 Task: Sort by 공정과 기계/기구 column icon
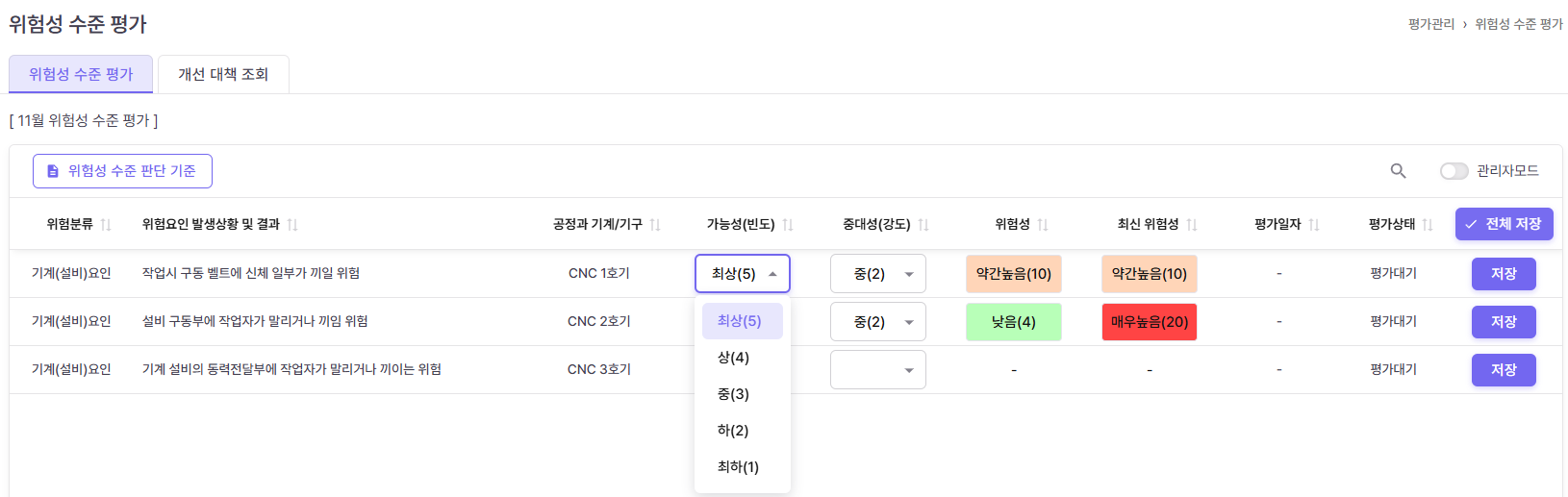[x=655, y=225]
